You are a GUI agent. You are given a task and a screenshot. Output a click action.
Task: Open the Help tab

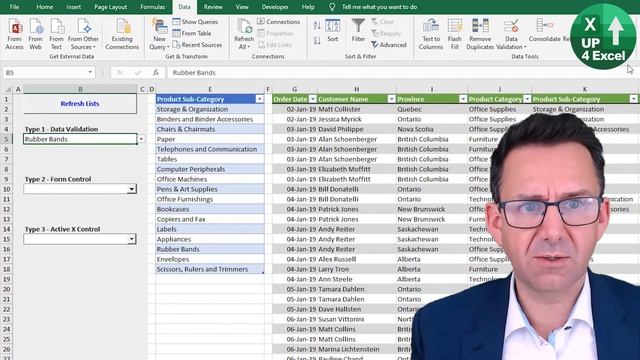[x=308, y=7]
